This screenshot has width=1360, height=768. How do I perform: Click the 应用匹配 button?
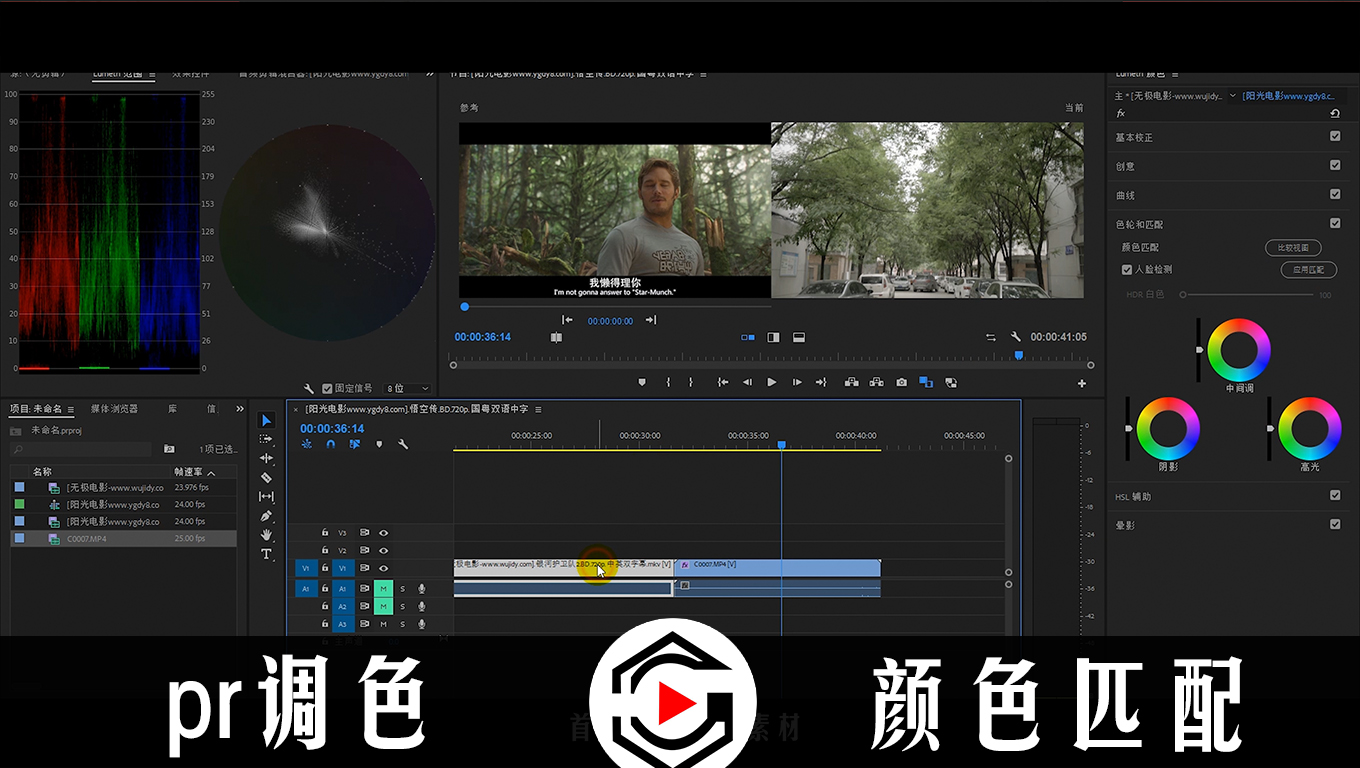1308,270
